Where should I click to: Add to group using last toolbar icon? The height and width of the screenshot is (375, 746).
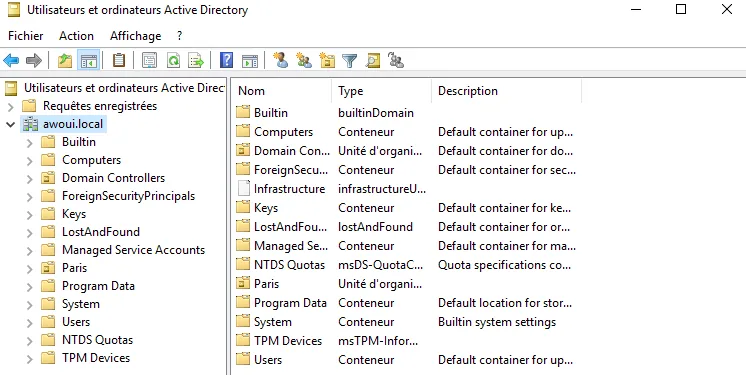click(396, 60)
